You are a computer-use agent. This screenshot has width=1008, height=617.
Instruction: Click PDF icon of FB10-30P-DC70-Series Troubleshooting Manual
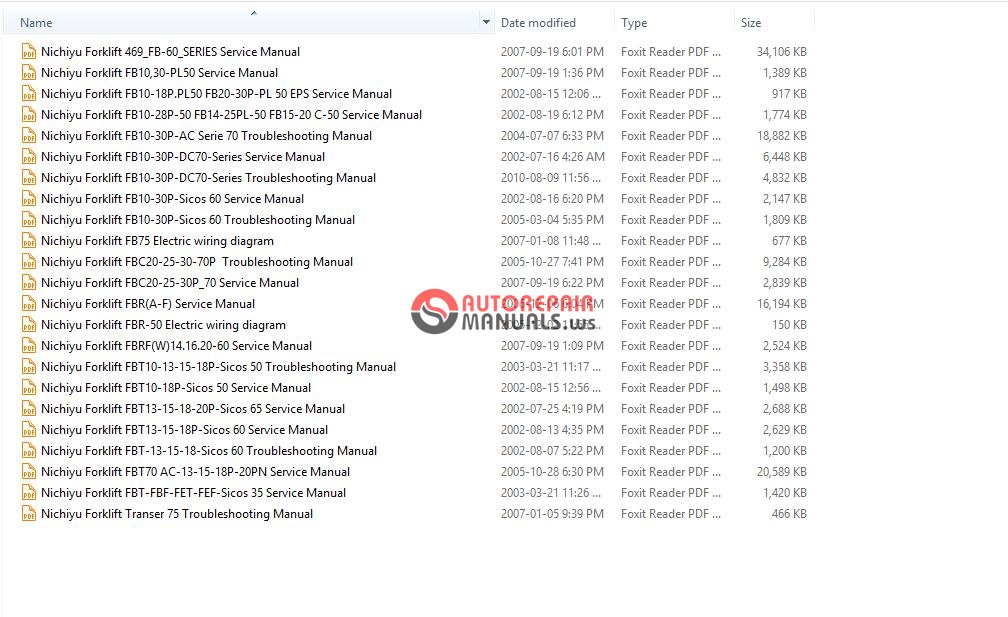pos(28,177)
